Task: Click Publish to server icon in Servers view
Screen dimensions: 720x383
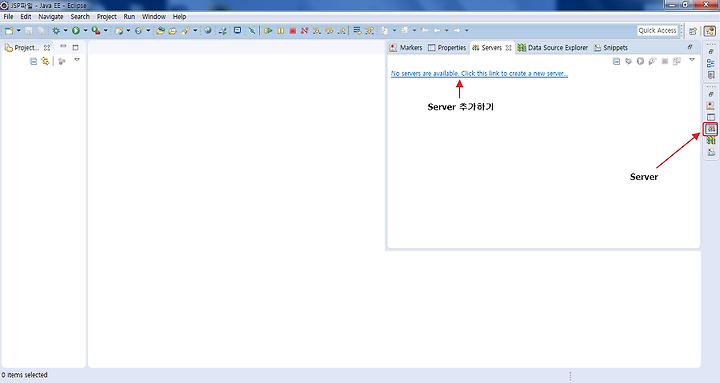Action: (677, 61)
